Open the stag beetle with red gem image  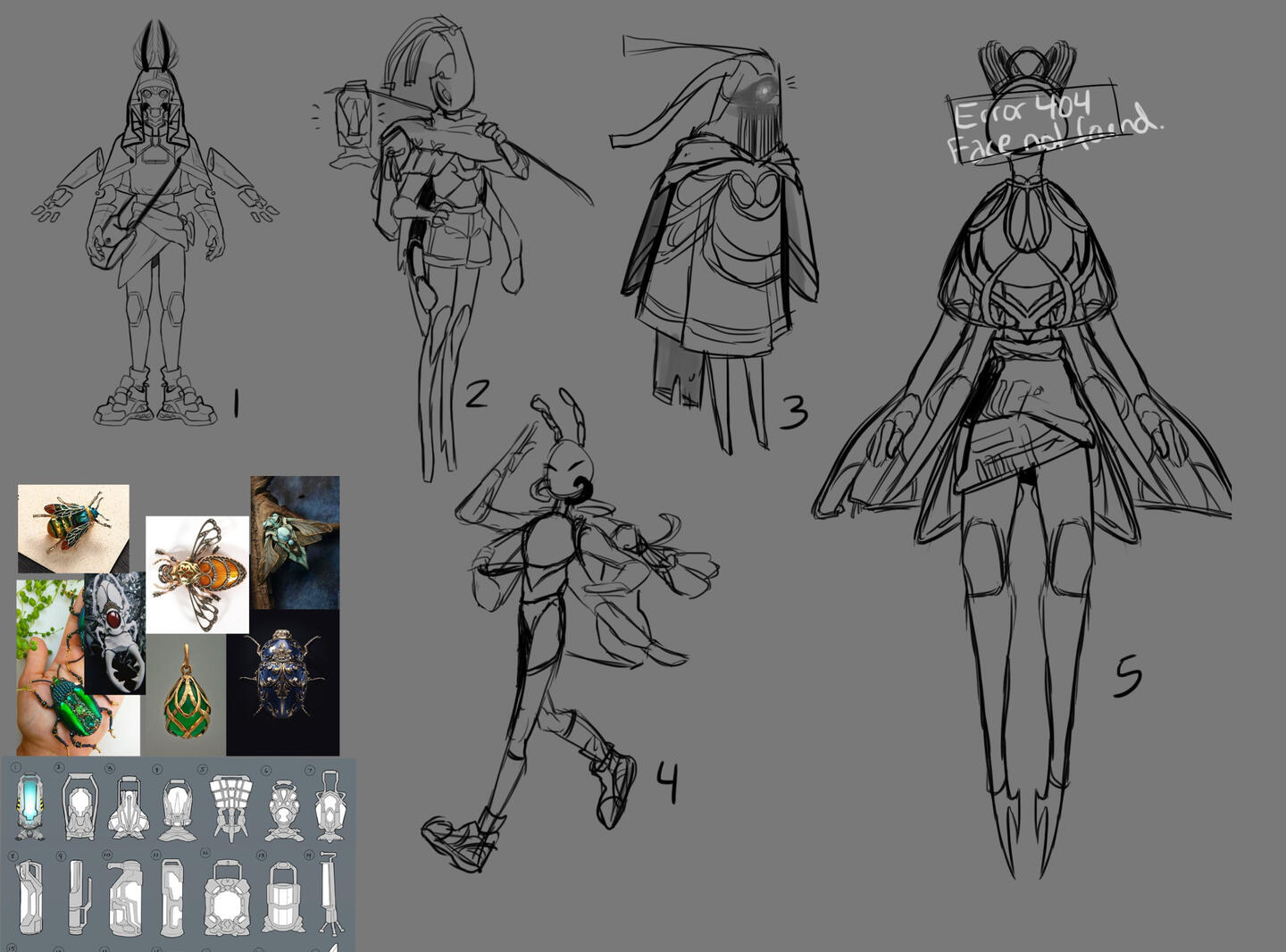[115, 632]
